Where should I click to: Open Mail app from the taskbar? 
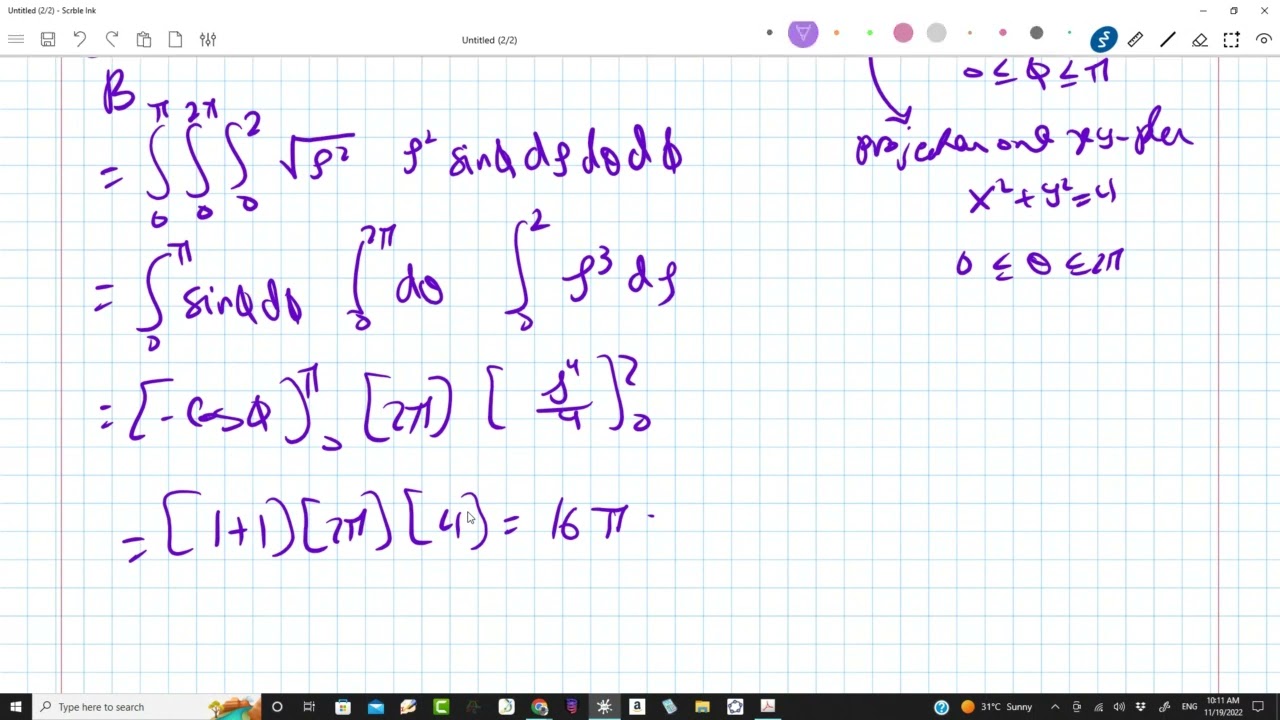[375, 707]
